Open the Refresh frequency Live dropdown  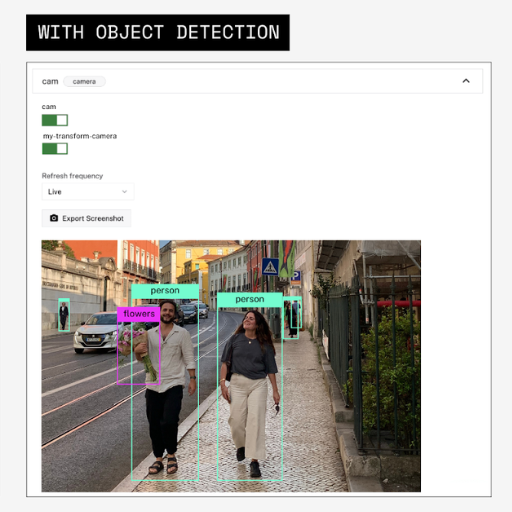coord(88,192)
